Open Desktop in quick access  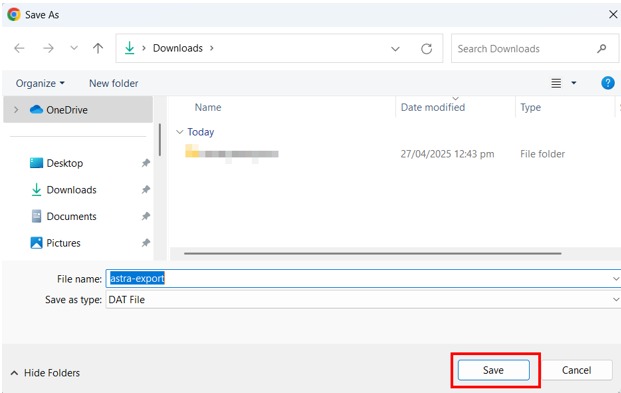point(65,163)
